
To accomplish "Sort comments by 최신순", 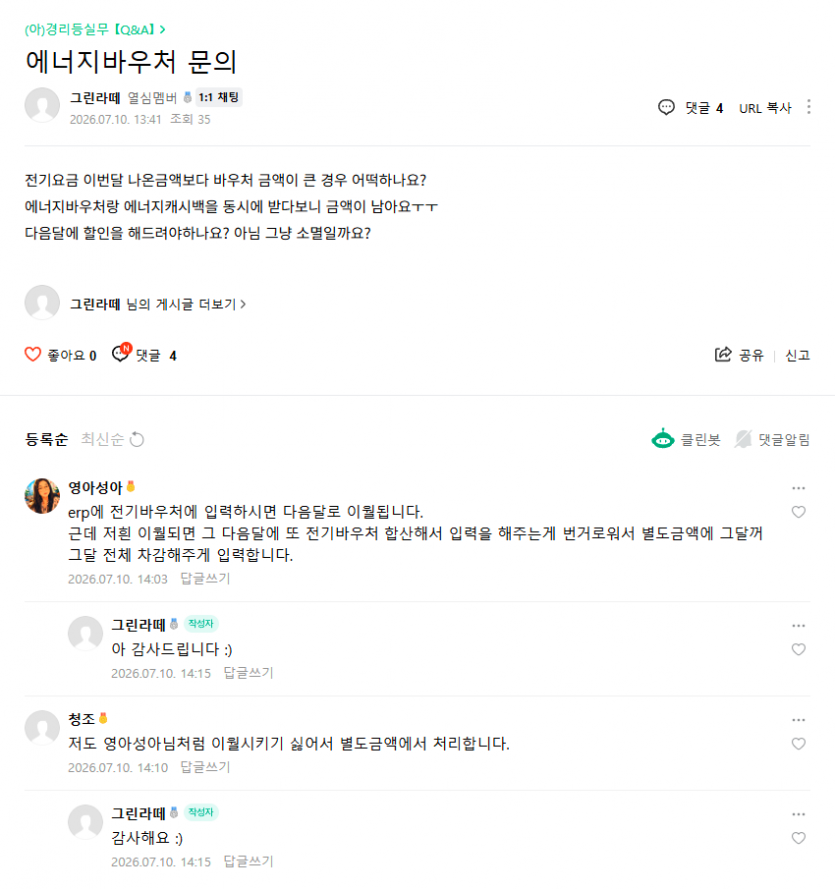I will (102, 439).
